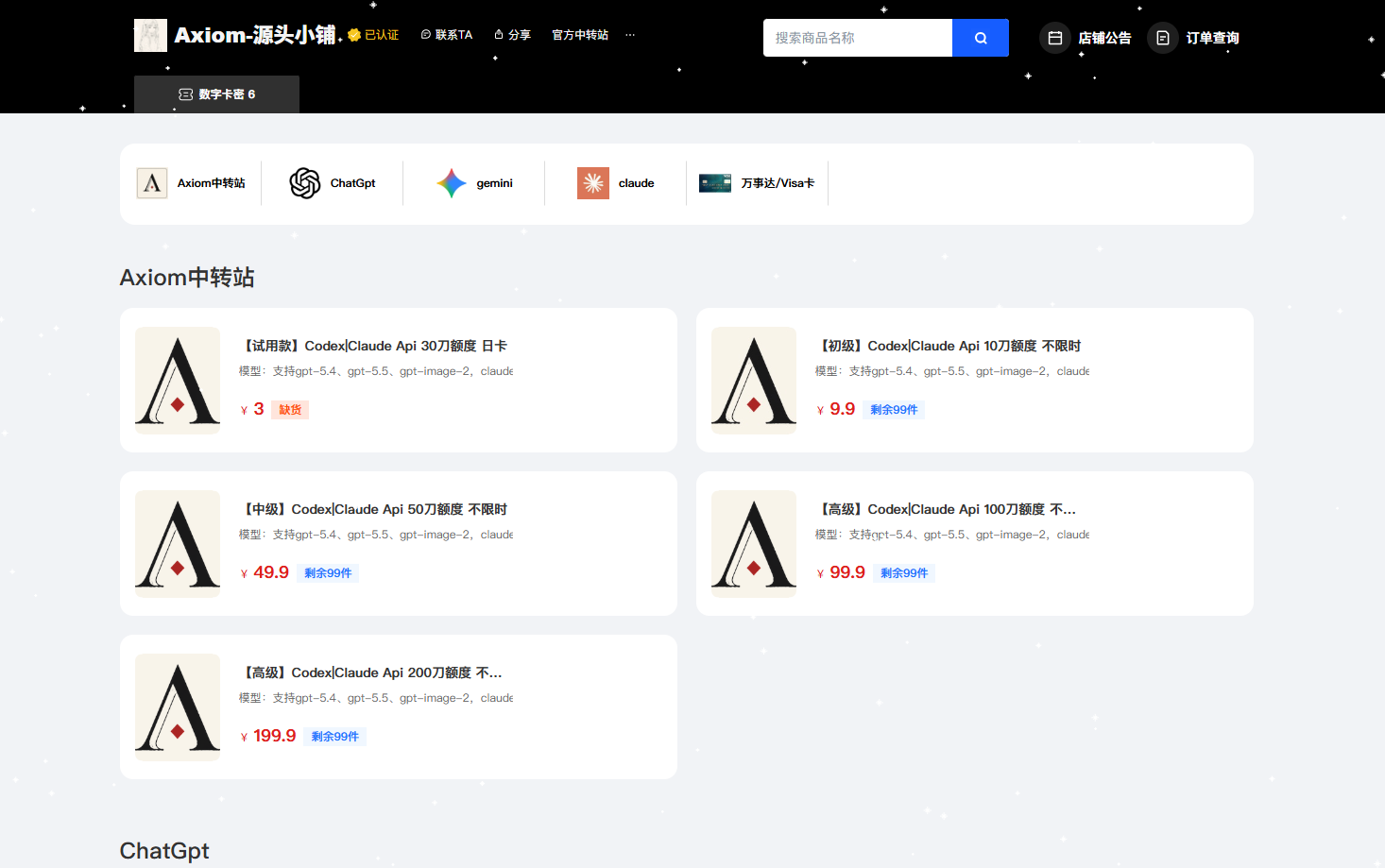The height and width of the screenshot is (868, 1385).
Task: Open the 高级 200刀额度 product thumbnail
Action: pyautogui.click(x=178, y=707)
